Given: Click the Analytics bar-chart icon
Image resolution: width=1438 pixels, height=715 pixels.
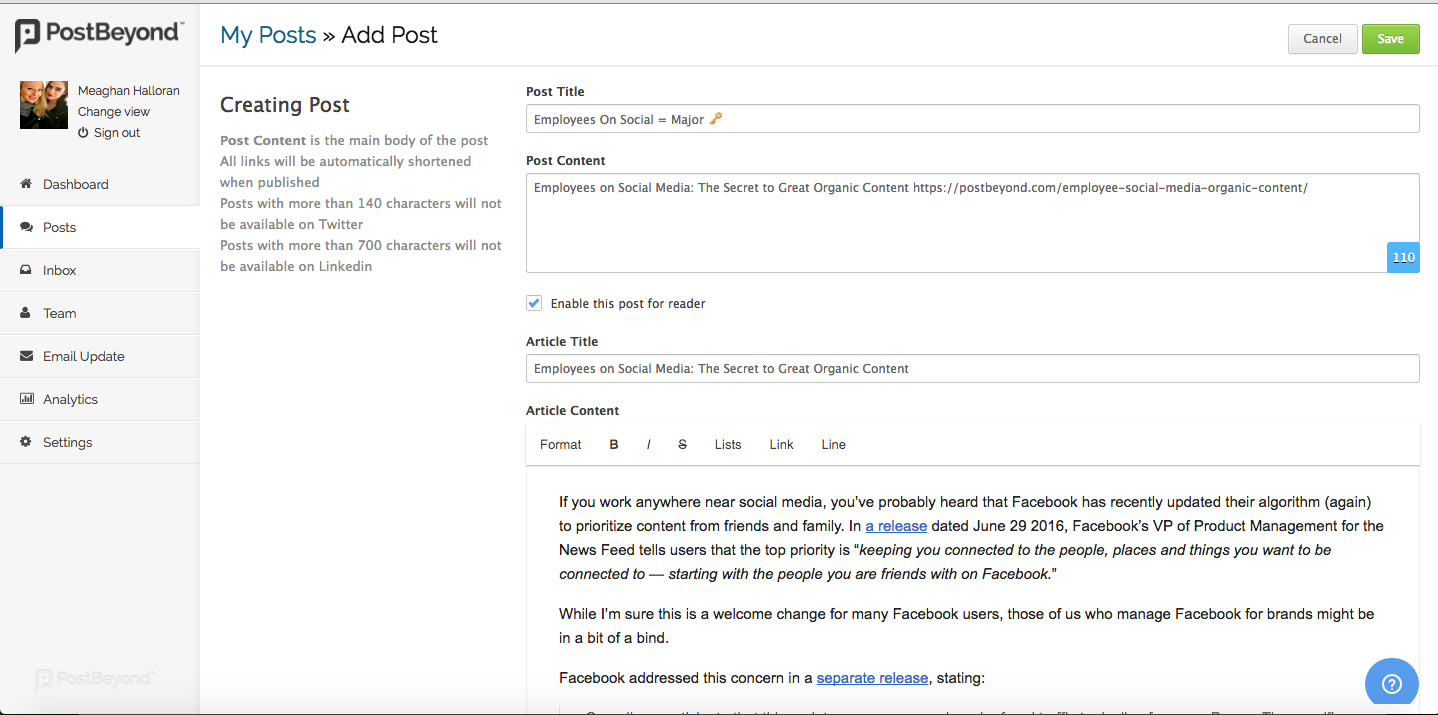Looking at the screenshot, I should pos(26,399).
